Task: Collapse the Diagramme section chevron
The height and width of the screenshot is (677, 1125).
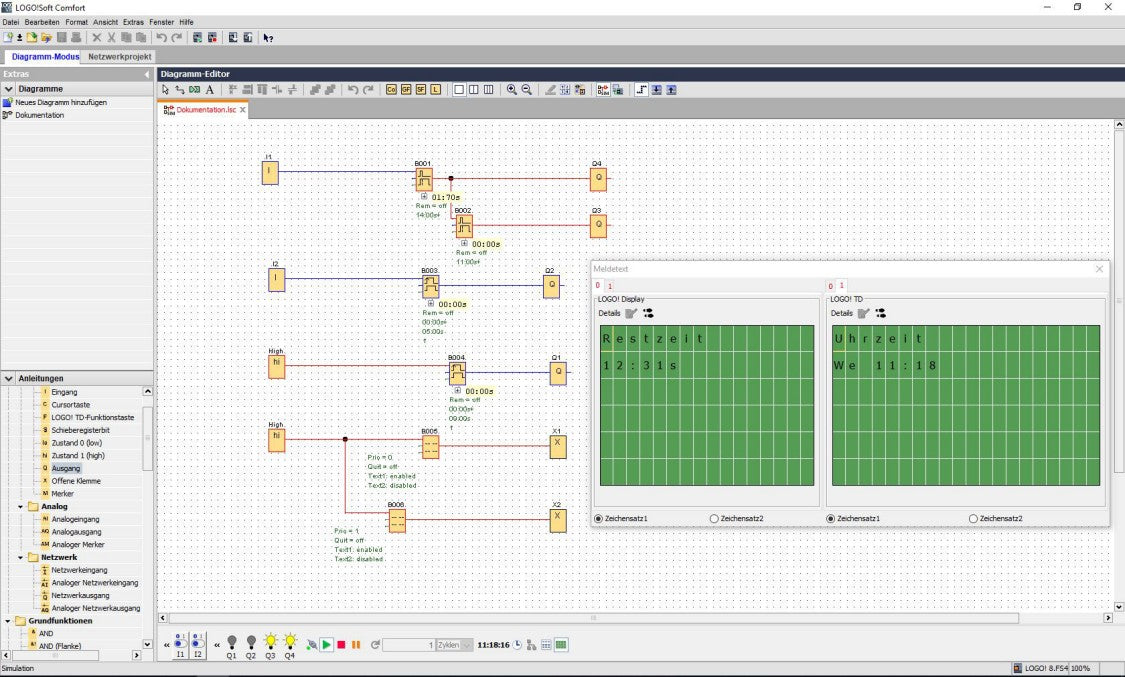Action: pos(9,89)
